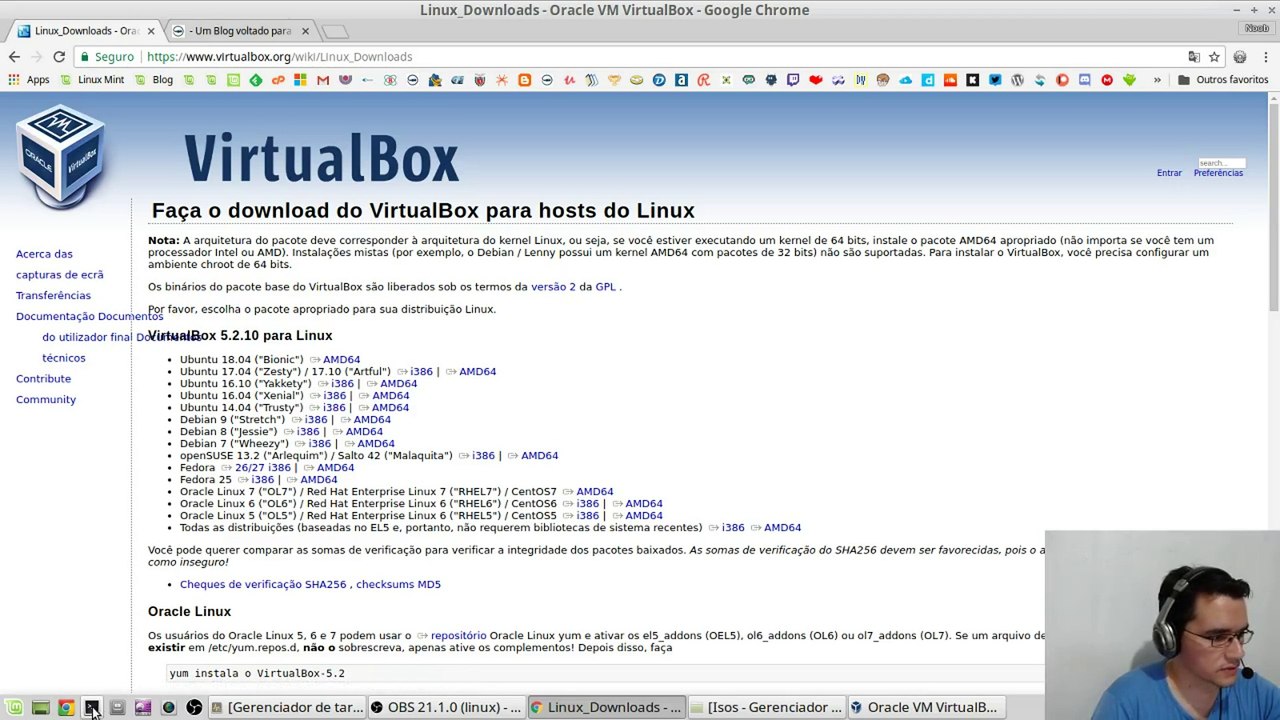Open the Preferências link
Viewport: 1280px width, 720px height.
pos(1218,173)
